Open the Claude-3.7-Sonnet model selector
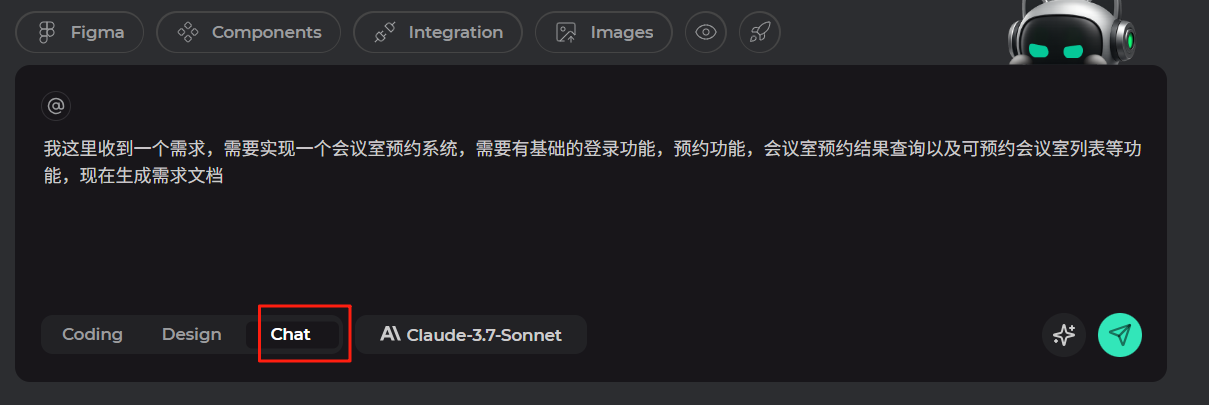This screenshot has width=1209, height=405. (471, 335)
